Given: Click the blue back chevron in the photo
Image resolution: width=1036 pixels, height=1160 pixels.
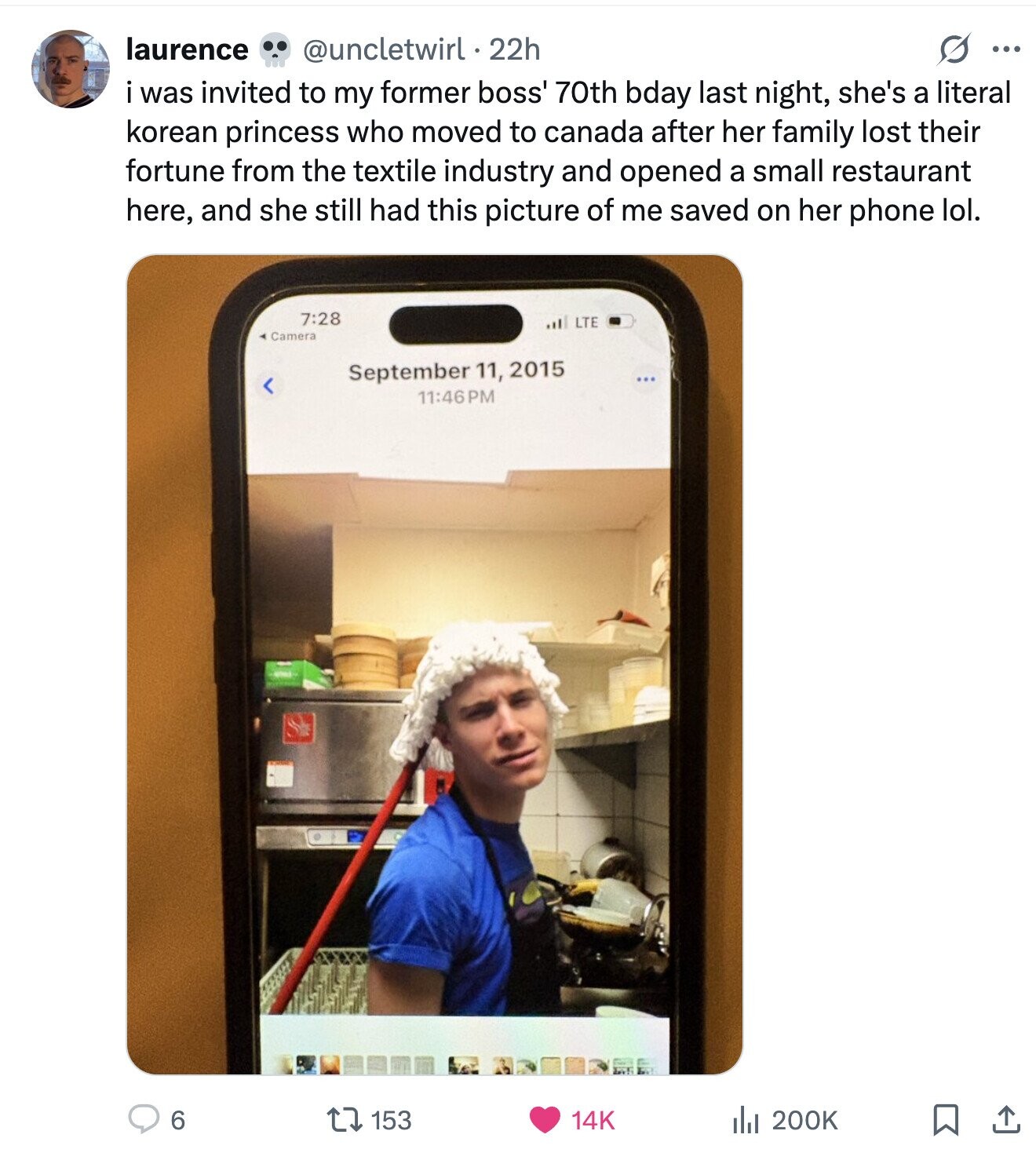Looking at the screenshot, I should [x=268, y=385].
